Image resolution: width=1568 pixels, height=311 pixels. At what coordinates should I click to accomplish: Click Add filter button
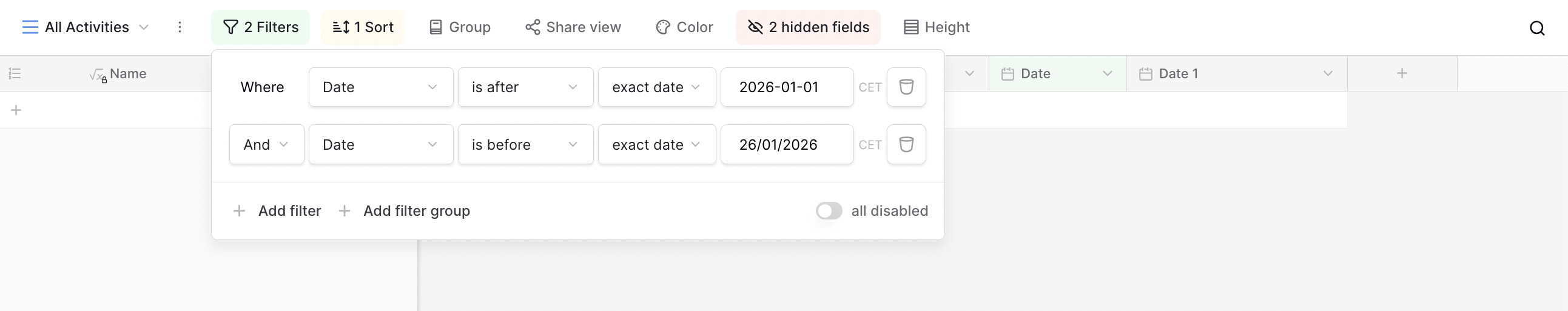[278, 210]
